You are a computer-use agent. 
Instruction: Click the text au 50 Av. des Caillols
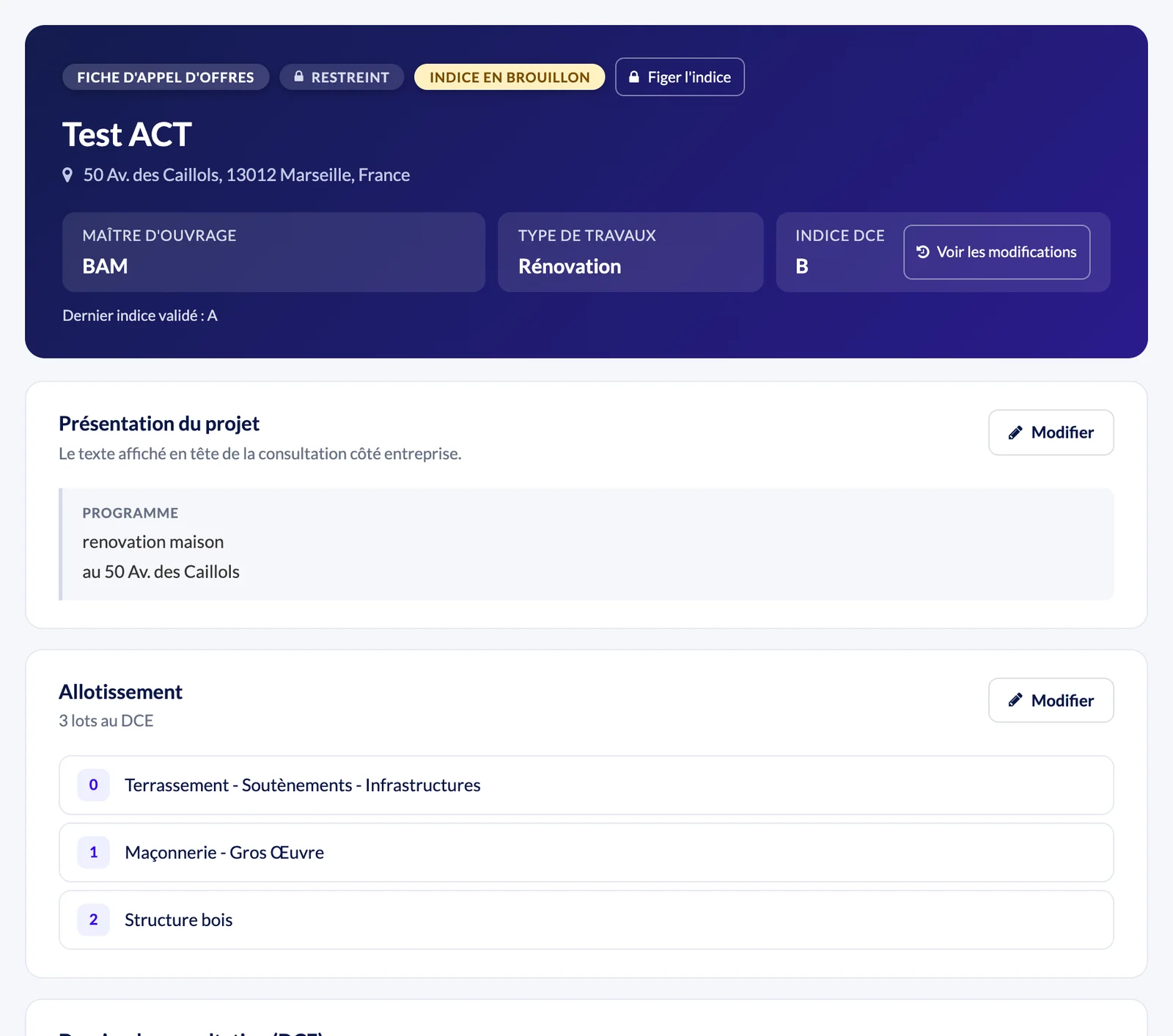point(161,572)
